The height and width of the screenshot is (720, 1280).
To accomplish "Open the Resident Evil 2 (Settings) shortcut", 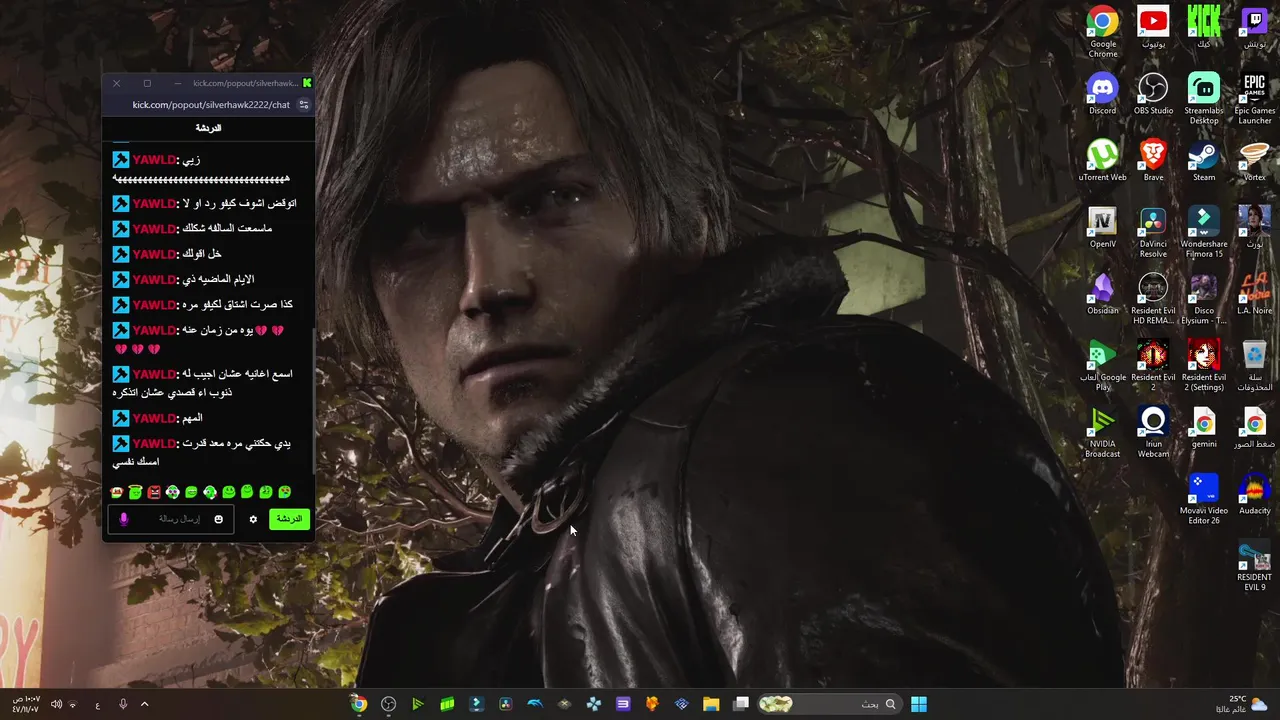I will 1204,366.
